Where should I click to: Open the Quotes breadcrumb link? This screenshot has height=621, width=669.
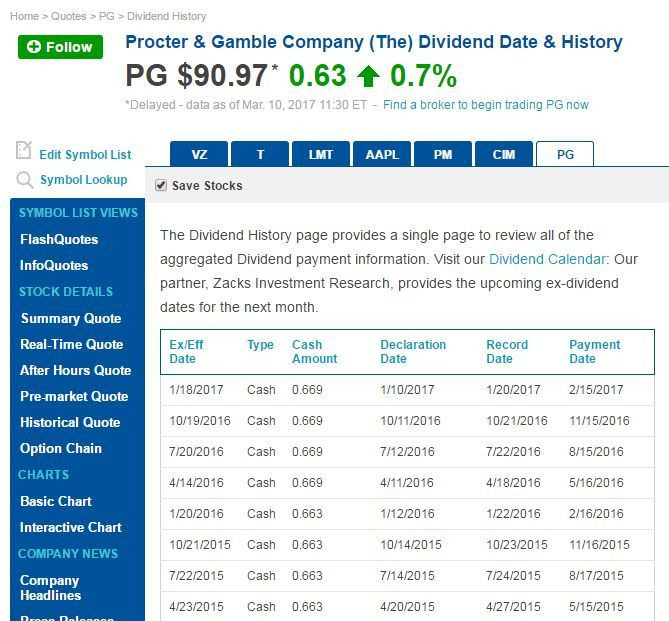68,16
